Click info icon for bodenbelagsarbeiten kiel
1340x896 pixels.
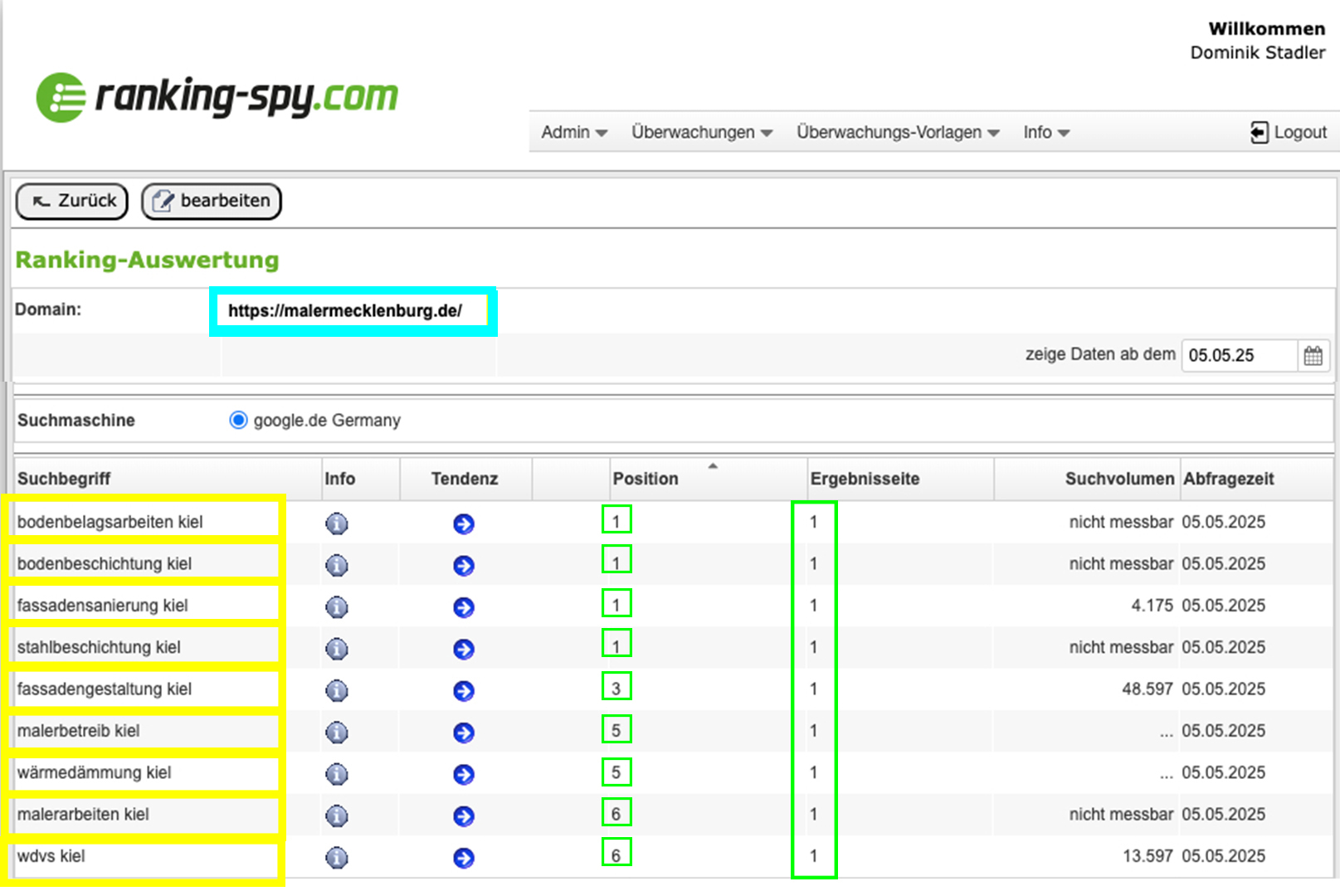pos(336,523)
